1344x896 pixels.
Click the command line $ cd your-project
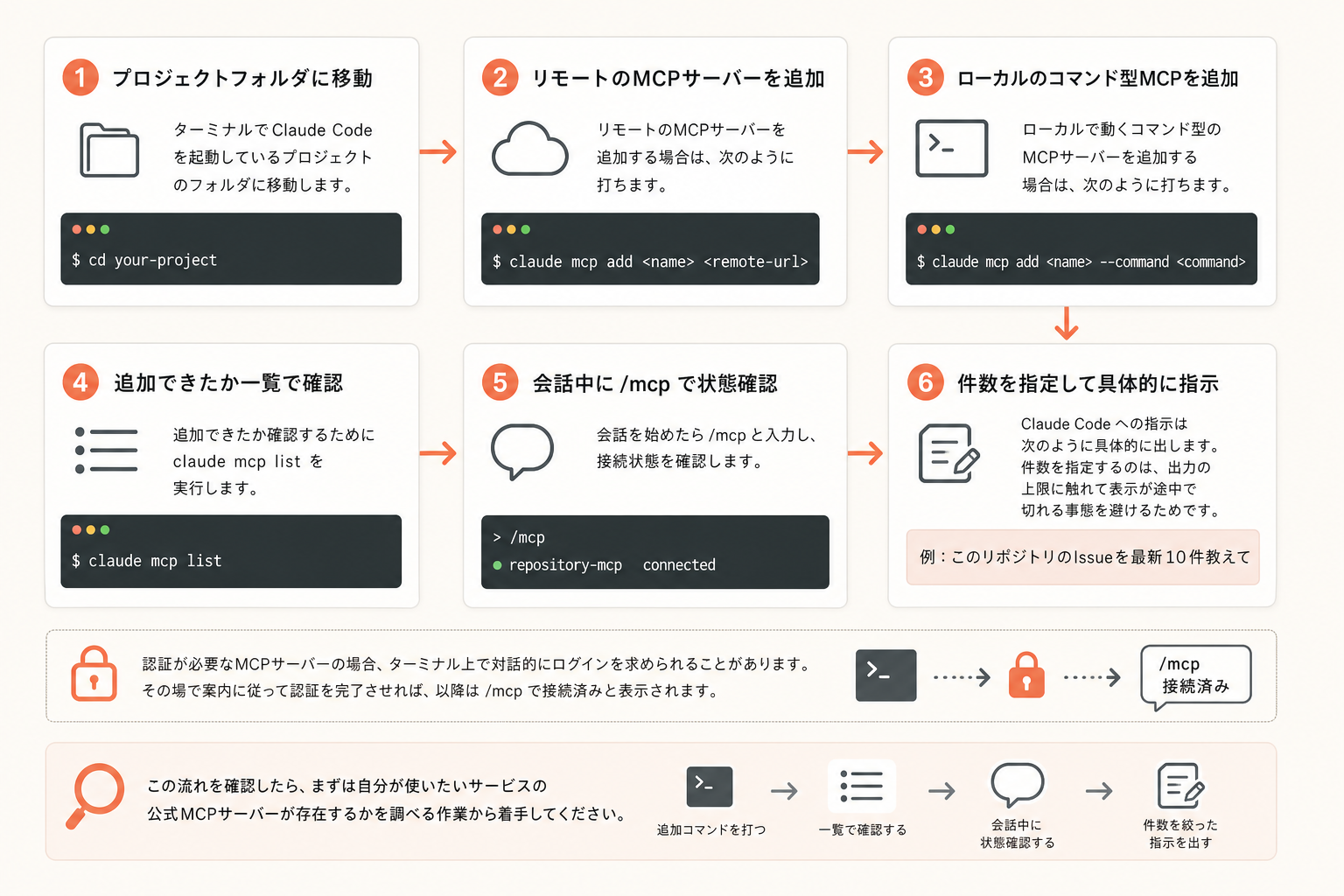point(144,260)
